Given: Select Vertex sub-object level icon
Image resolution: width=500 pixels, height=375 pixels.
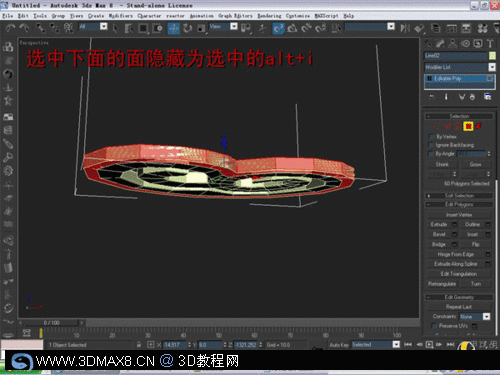Looking at the screenshot, I should click(x=436, y=126).
